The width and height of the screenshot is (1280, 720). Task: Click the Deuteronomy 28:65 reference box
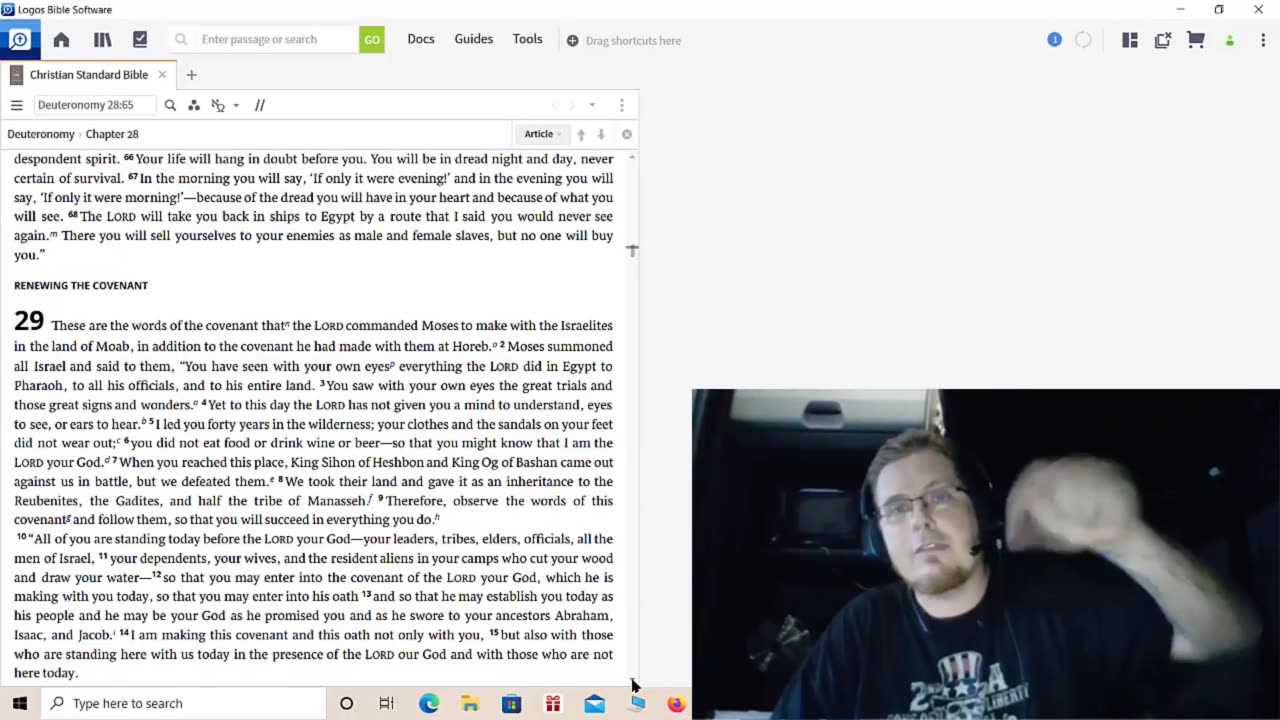click(x=95, y=105)
